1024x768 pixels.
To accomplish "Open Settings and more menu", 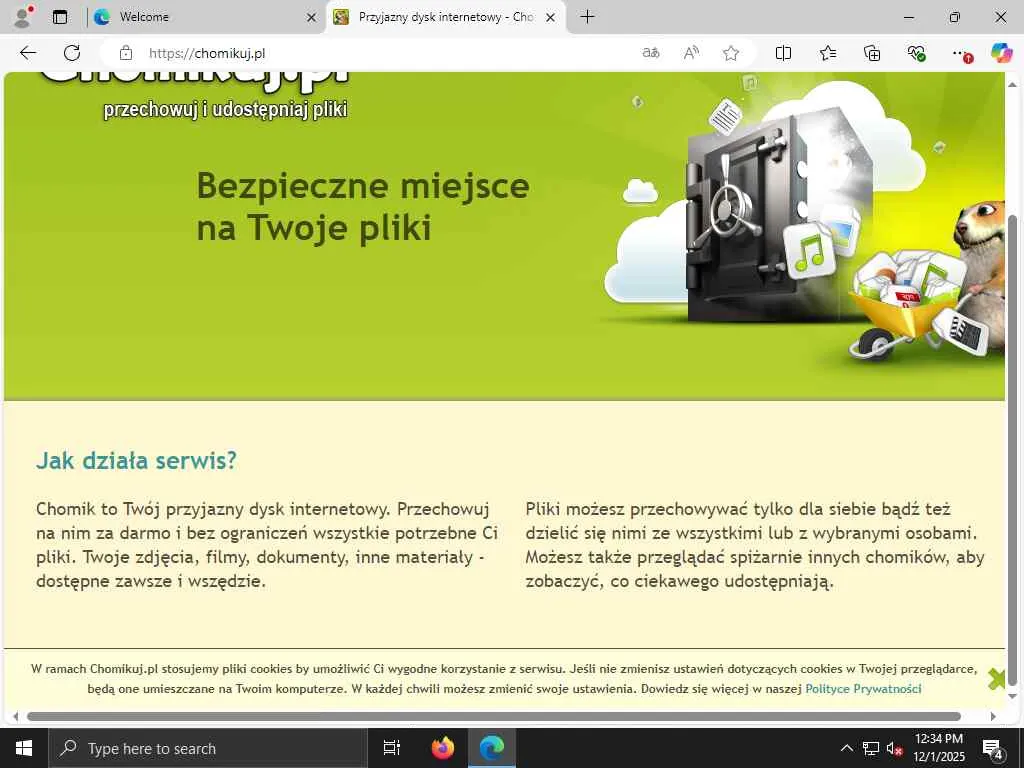I will pyautogui.click(x=960, y=53).
